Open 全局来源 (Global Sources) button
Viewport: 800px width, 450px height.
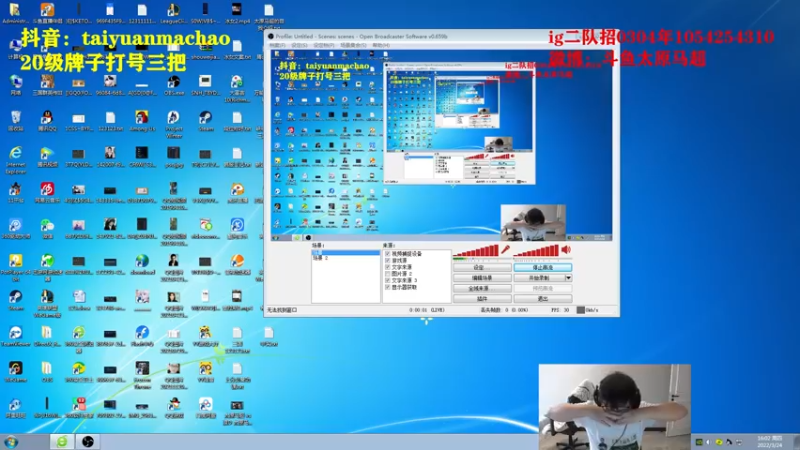click(482, 288)
